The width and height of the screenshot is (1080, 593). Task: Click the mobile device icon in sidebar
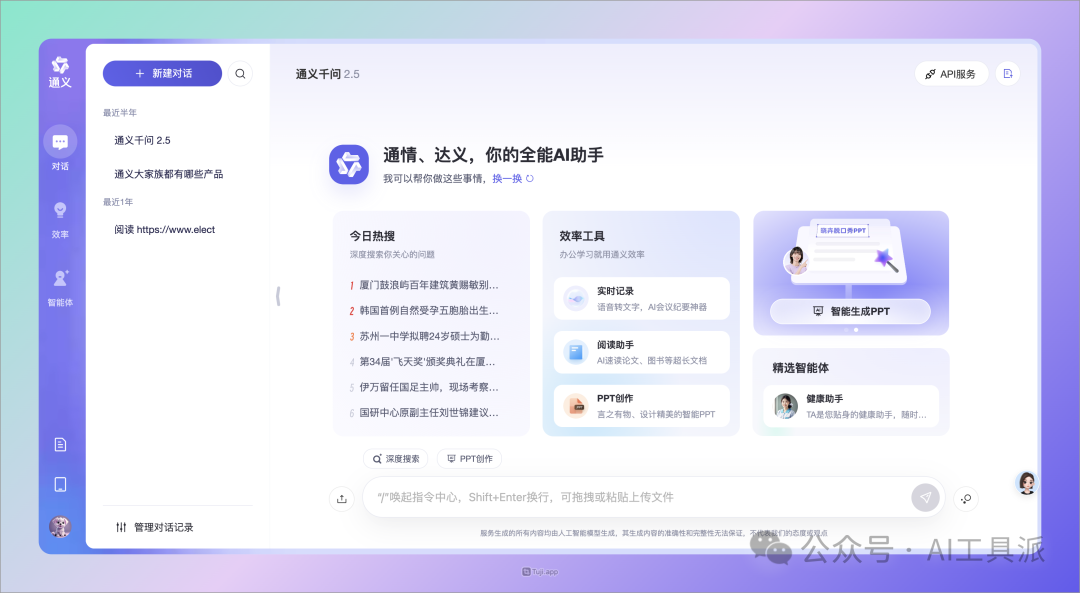(x=61, y=484)
